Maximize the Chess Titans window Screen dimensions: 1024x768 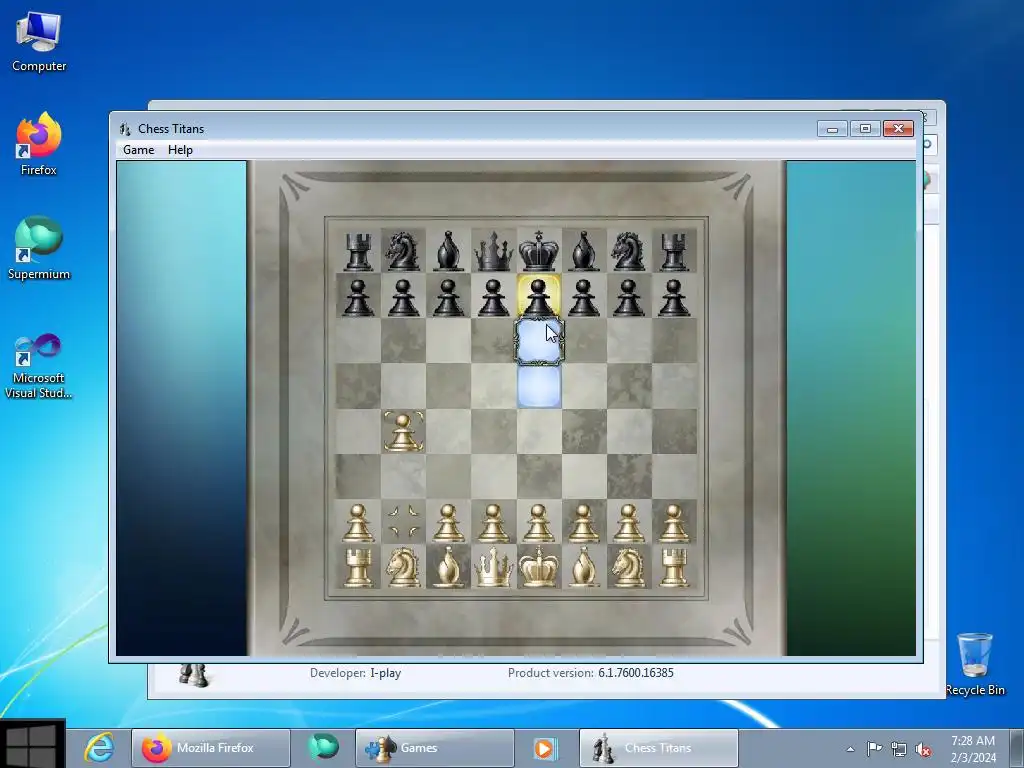tap(865, 129)
